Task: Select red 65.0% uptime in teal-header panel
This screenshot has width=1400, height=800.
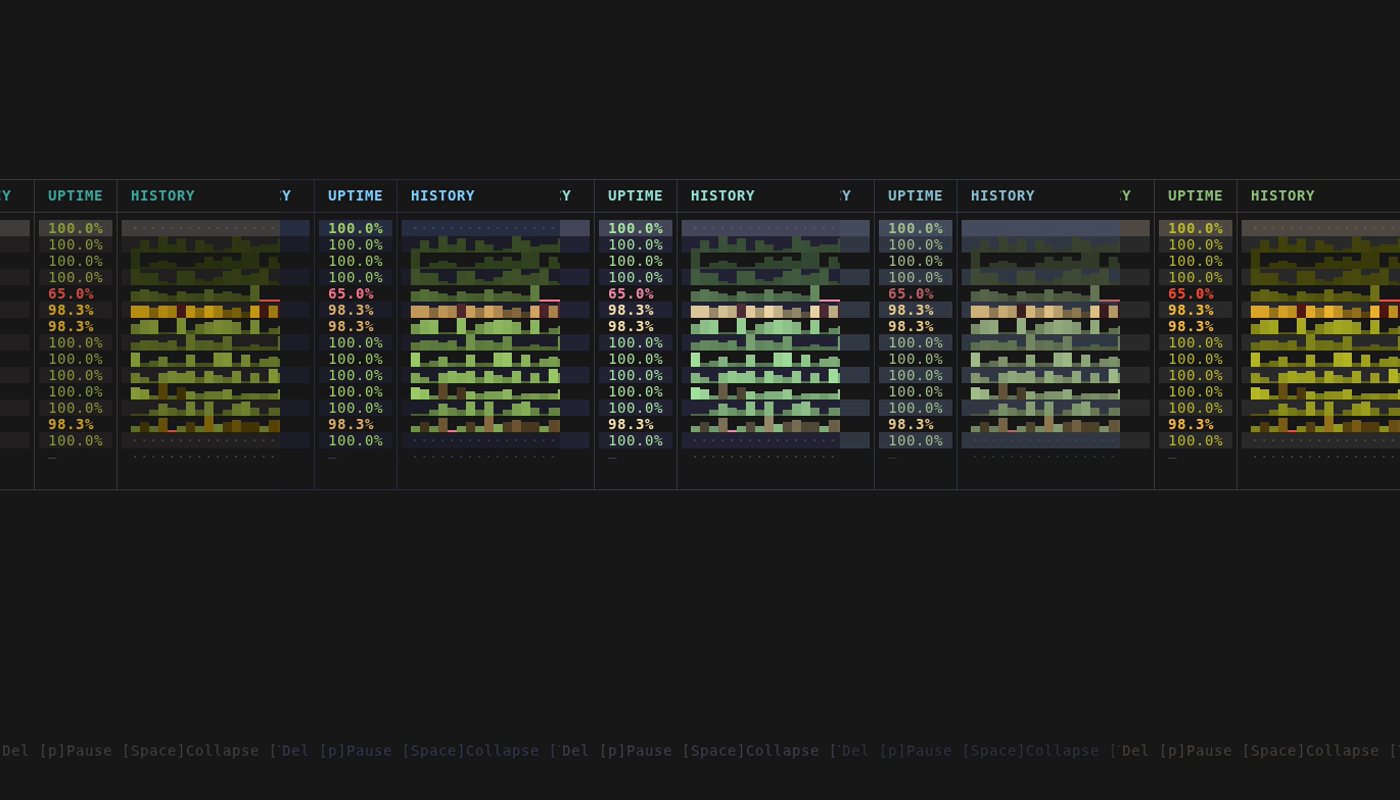Action: [x=71, y=294]
